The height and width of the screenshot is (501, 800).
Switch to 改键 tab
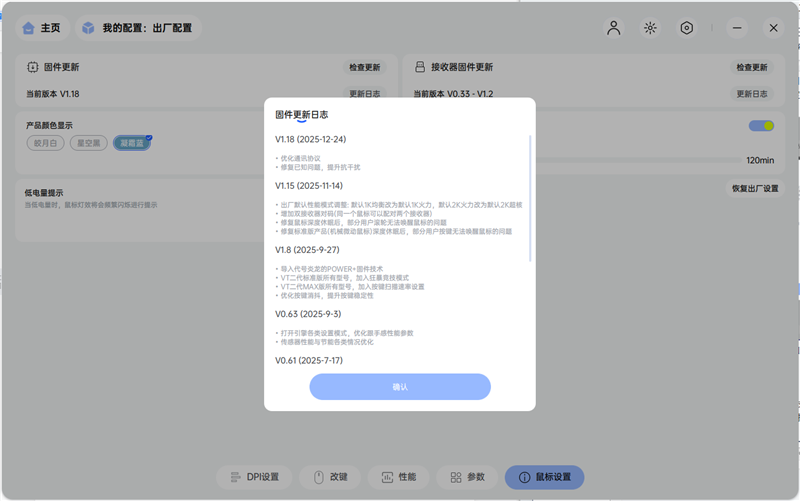(x=330, y=477)
